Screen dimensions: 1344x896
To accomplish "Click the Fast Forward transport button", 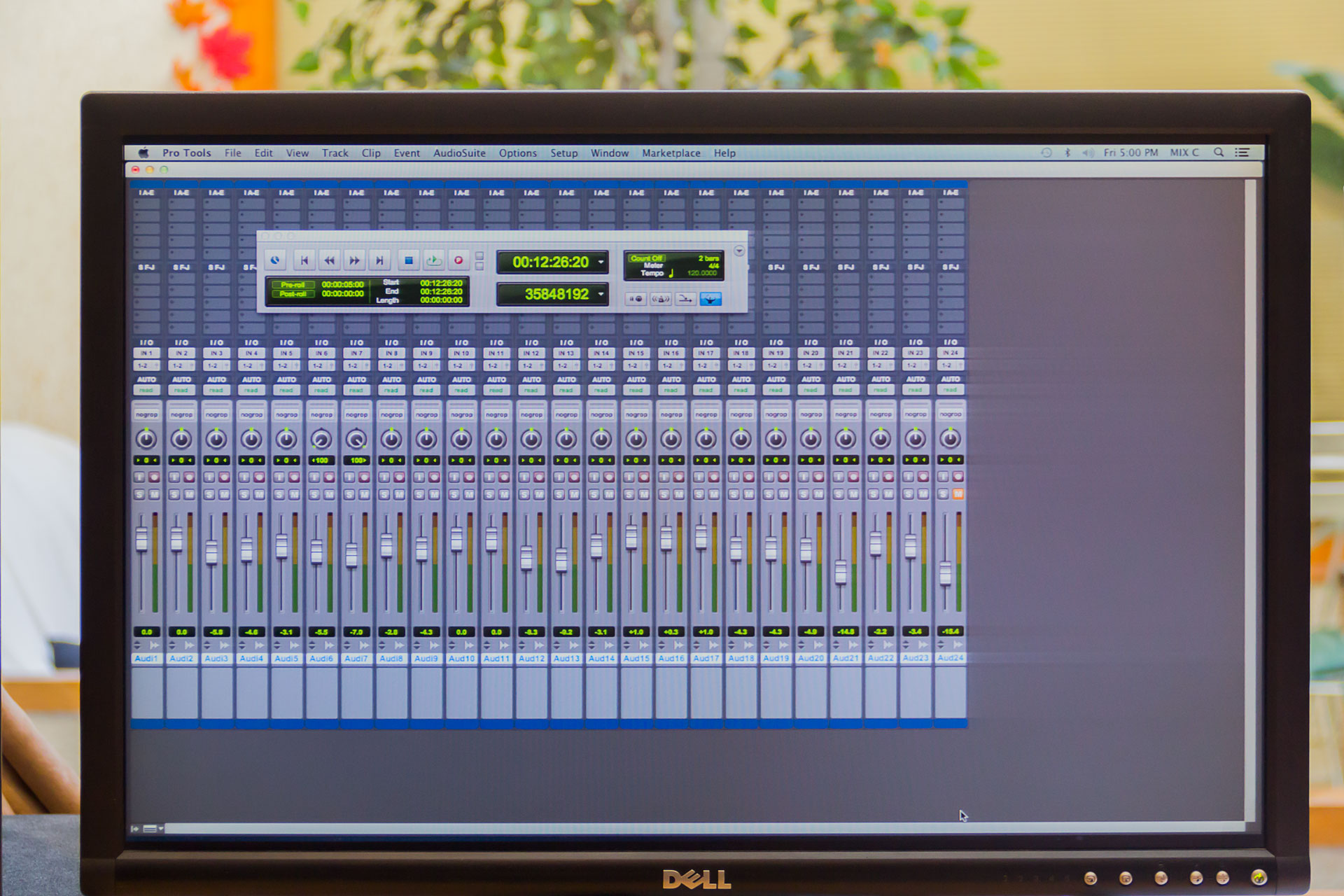I will [x=354, y=260].
